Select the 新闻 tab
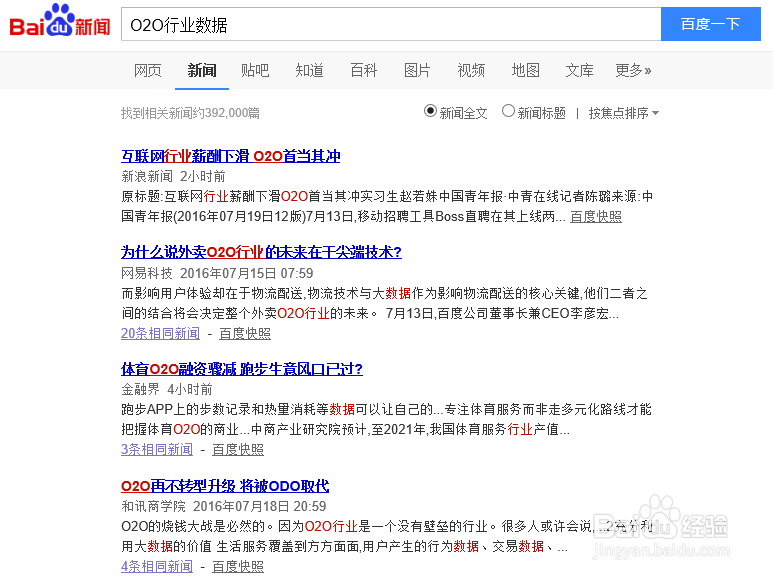 [202, 71]
